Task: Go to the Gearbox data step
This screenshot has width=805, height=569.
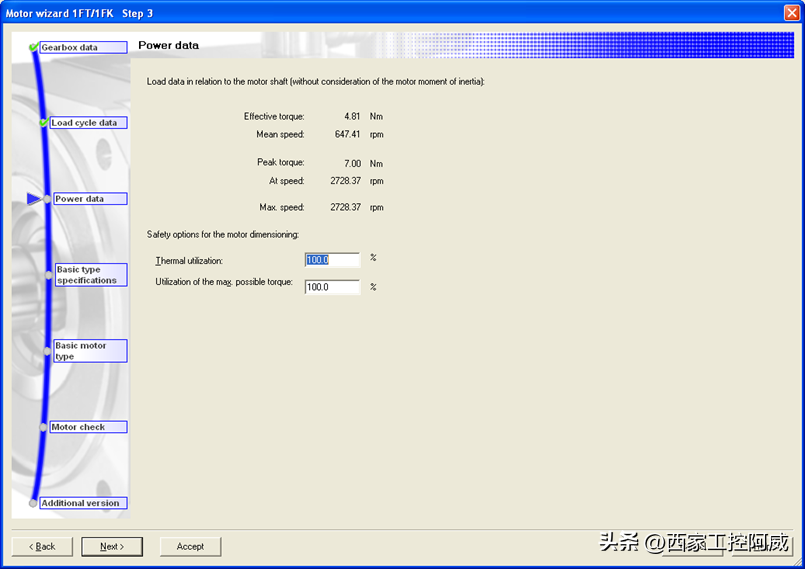Action: click(x=83, y=47)
